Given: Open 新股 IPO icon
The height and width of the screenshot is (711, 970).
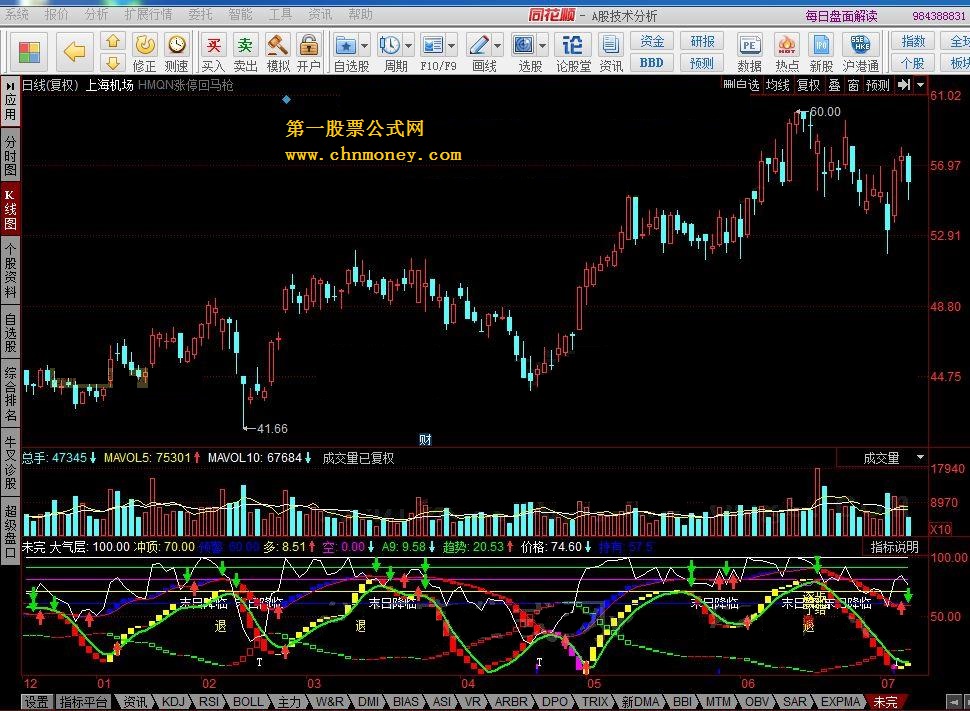Looking at the screenshot, I should click(x=822, y=53).
